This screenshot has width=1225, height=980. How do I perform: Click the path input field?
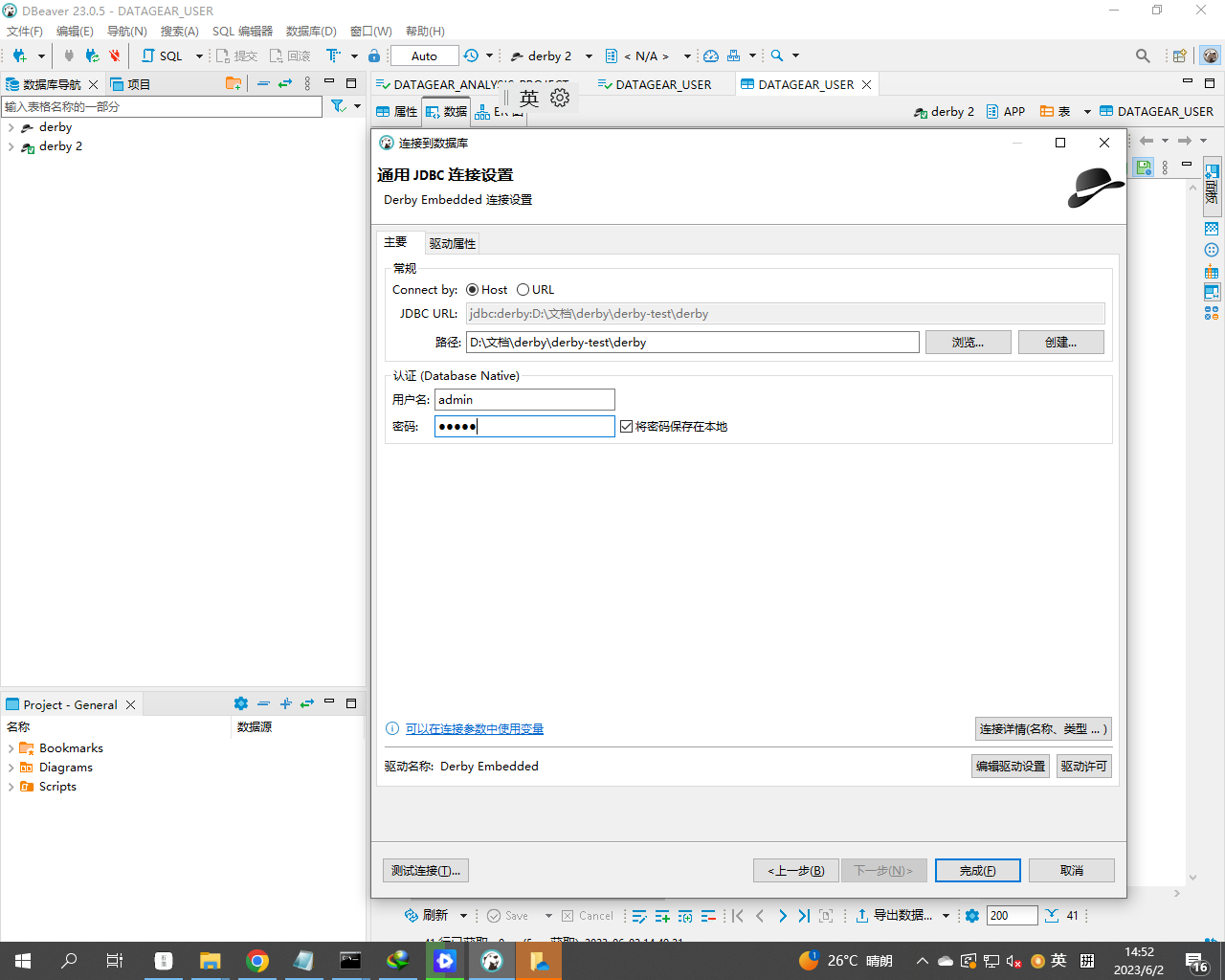point(693,342)
